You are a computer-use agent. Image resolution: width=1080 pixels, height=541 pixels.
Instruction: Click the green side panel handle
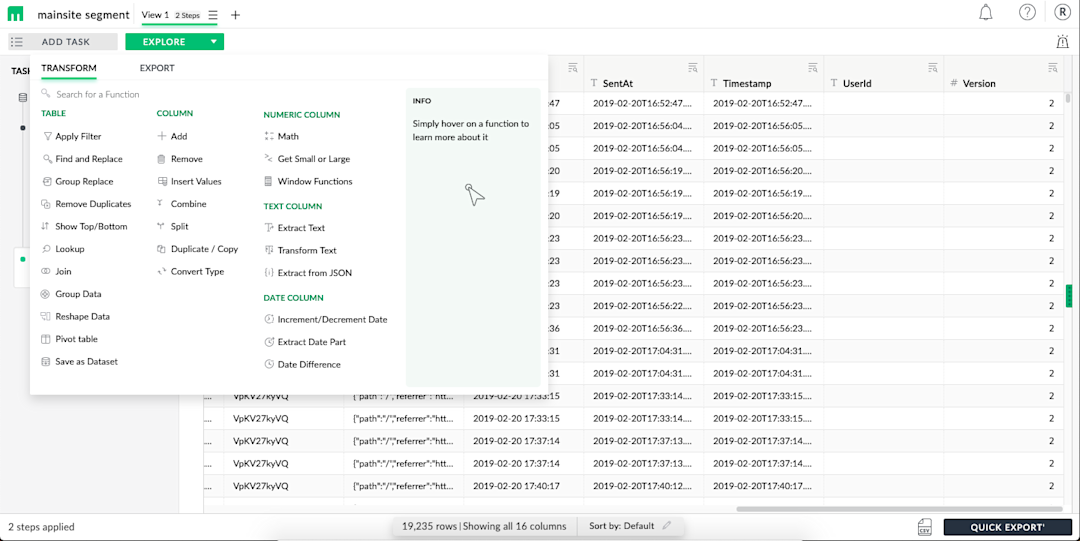[x=1069, y=296]
